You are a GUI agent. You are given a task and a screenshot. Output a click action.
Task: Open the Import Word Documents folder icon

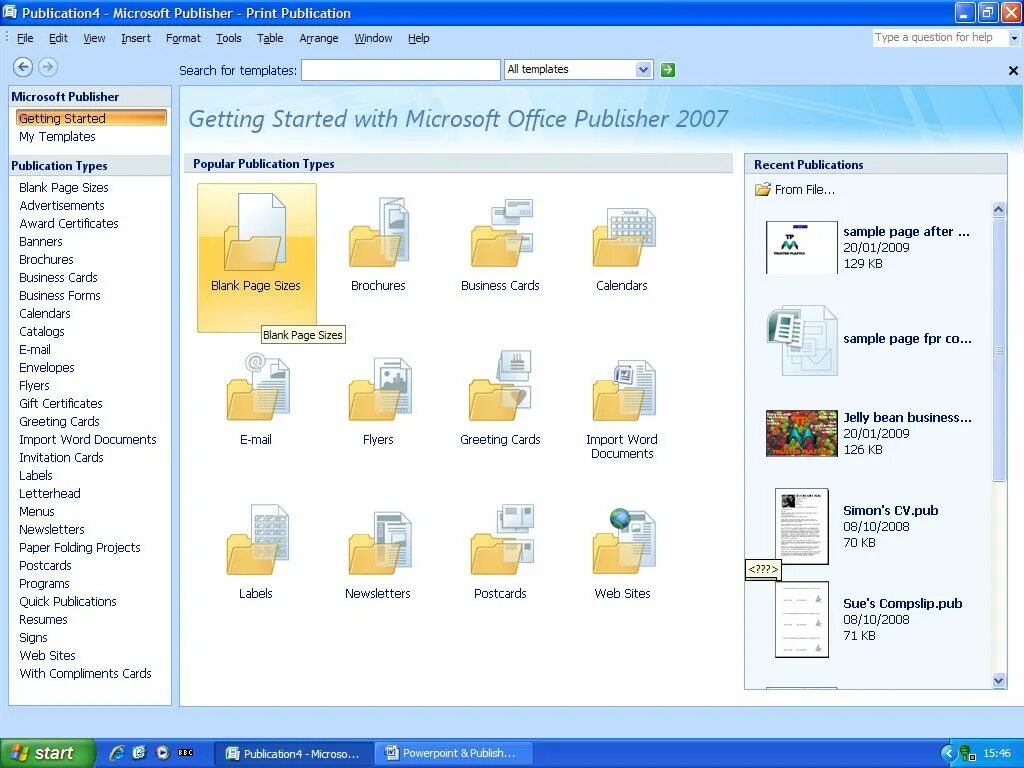pos(623,390)
